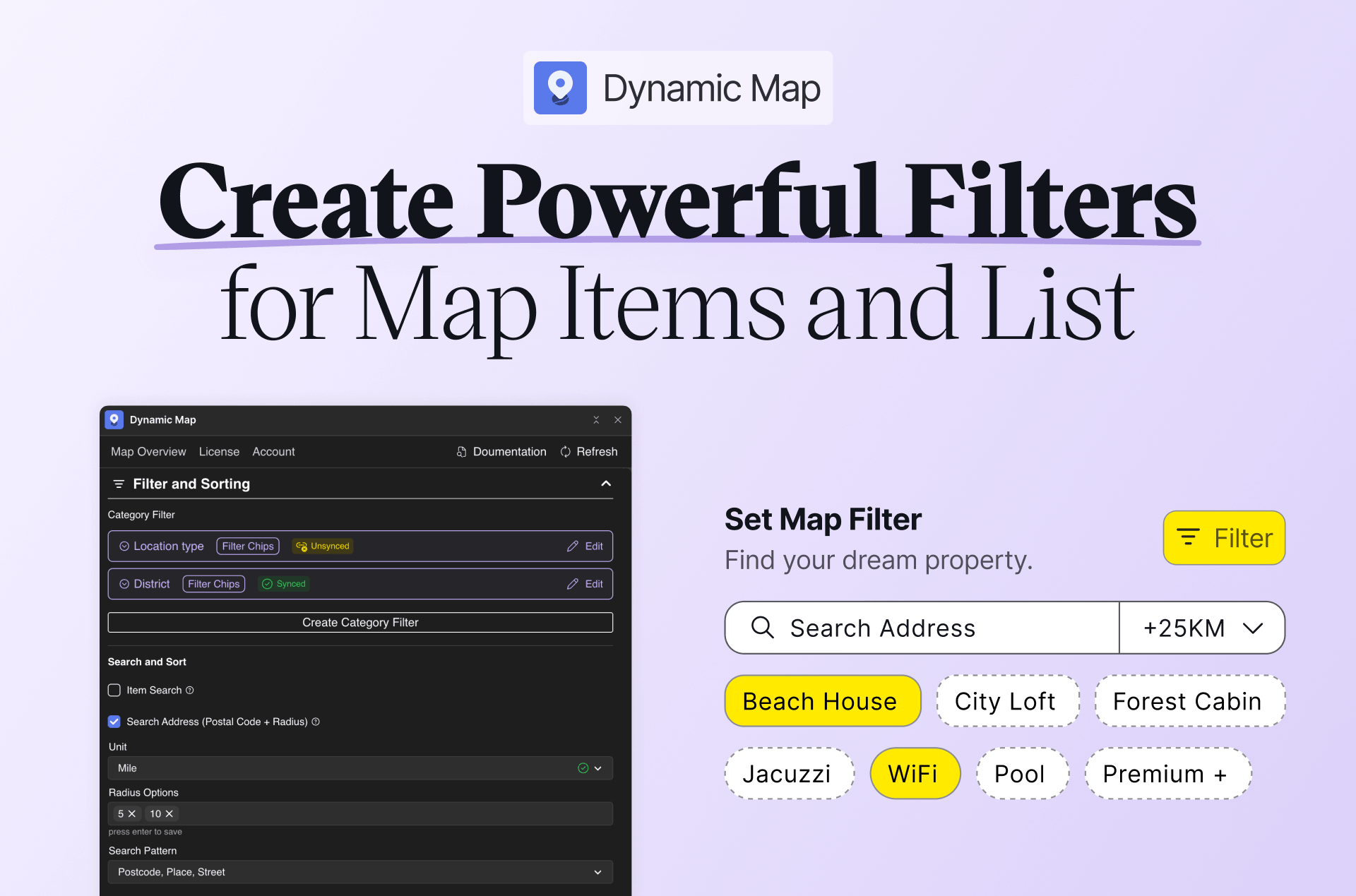Close the Dynamic Map plugin window
This screenshot has width=1356, height=896.
[x=618, y=419]
